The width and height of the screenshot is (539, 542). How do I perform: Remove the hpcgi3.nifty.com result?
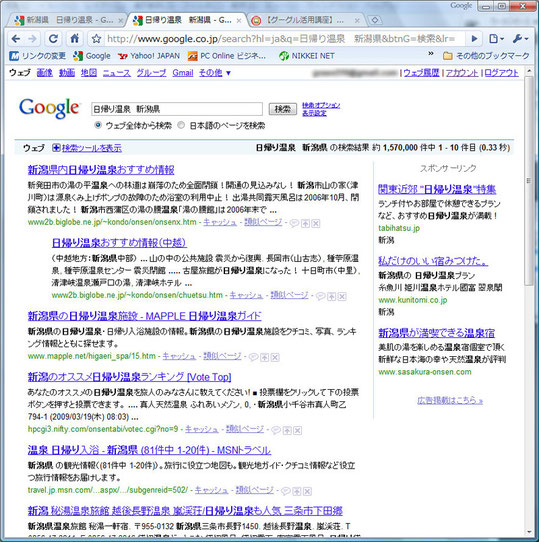tap(297, 430)
